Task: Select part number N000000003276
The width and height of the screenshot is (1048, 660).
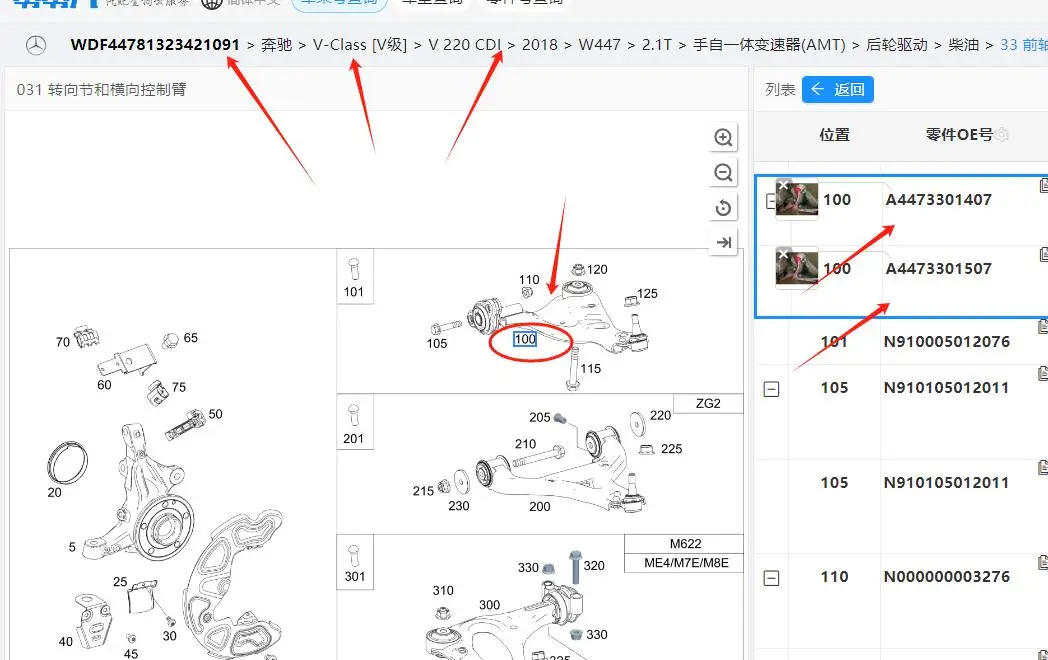Action: click(x=946, y=576)
